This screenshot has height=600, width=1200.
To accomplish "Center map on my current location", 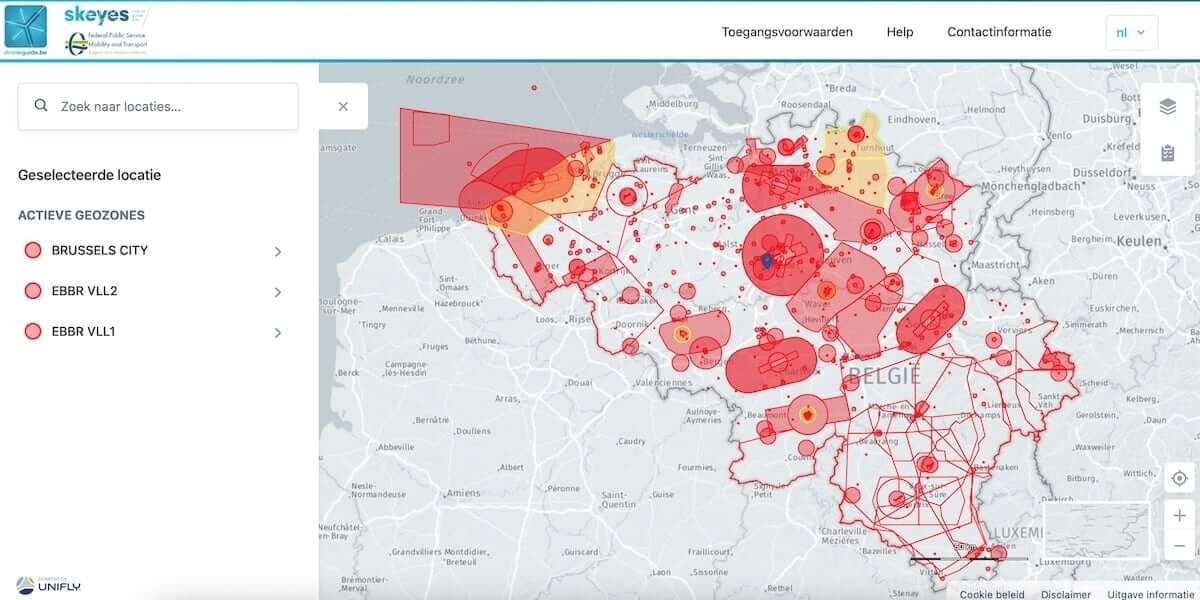I will (1179, 479).
